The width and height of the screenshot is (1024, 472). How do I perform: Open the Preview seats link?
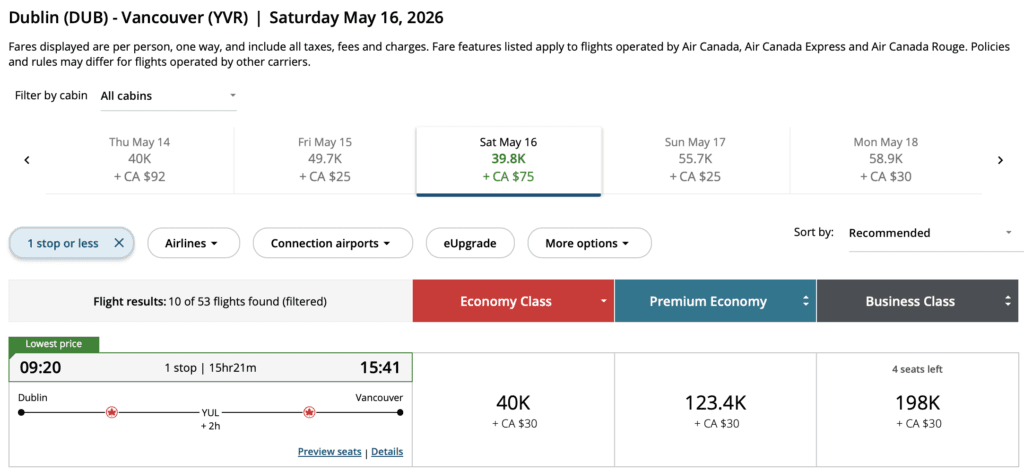(x=329, y=452)
